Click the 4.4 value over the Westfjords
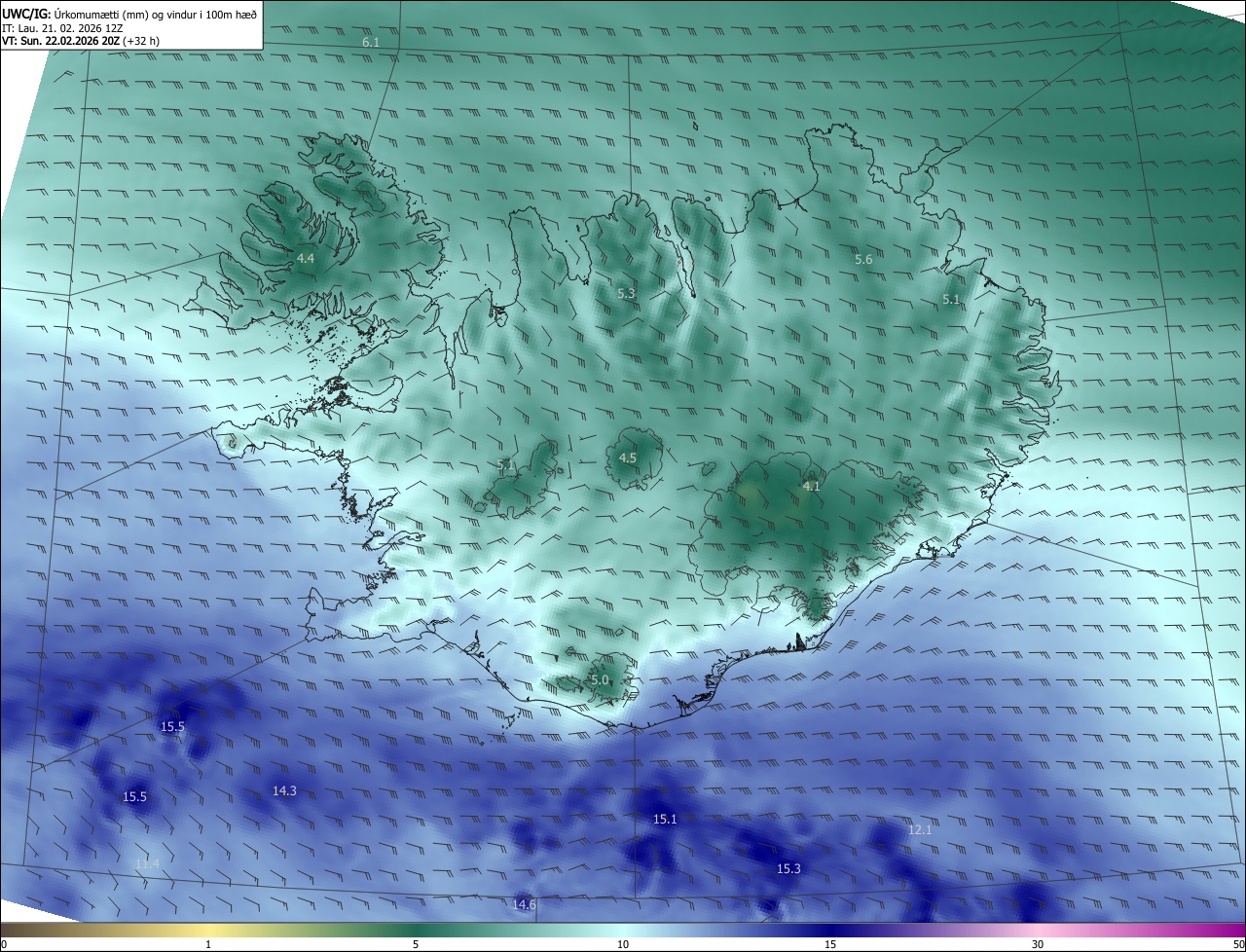Screen dimensions: 1246x952 tap(306, 259)
